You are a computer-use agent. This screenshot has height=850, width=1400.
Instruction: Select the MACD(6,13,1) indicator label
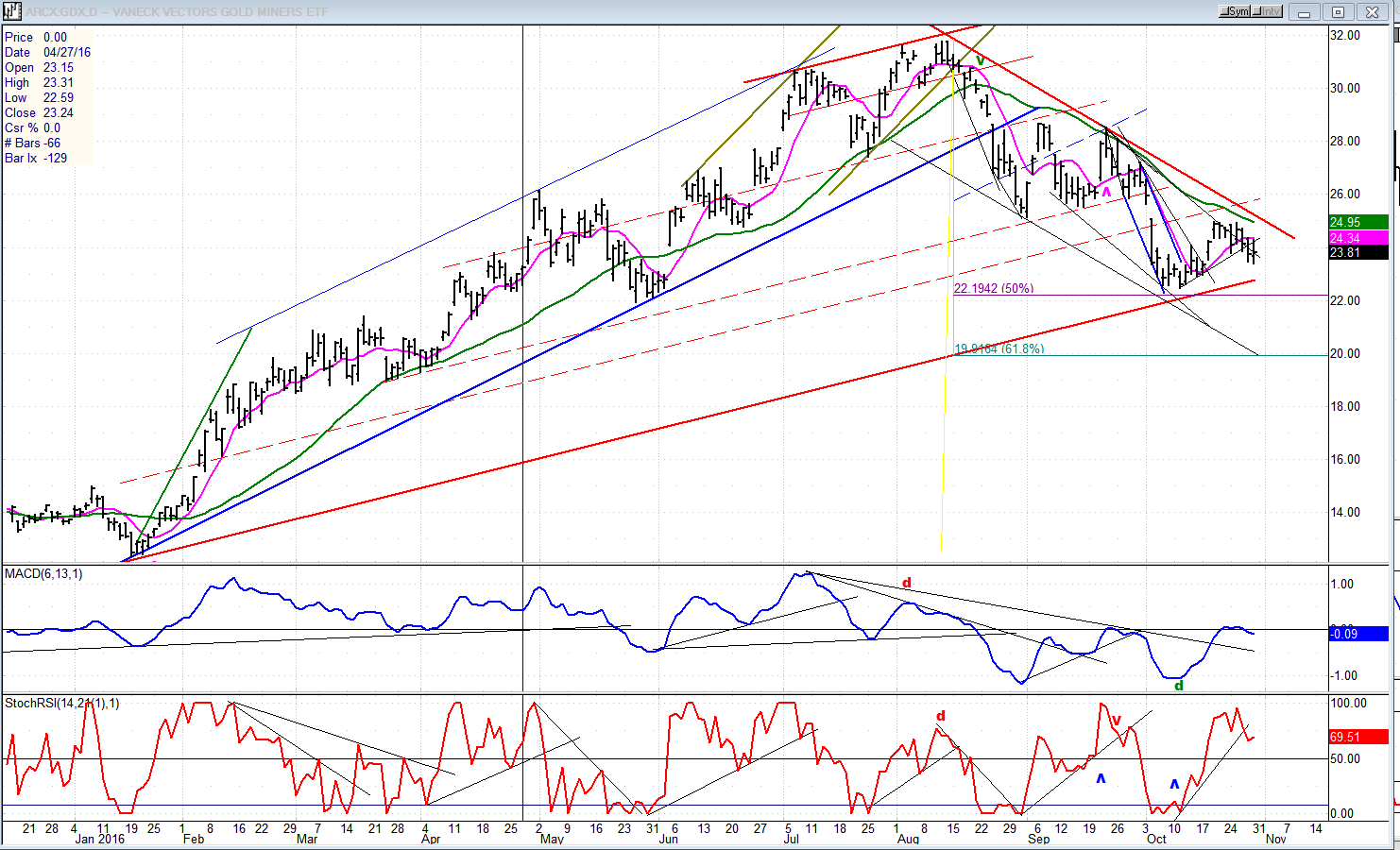coord(43,574)
